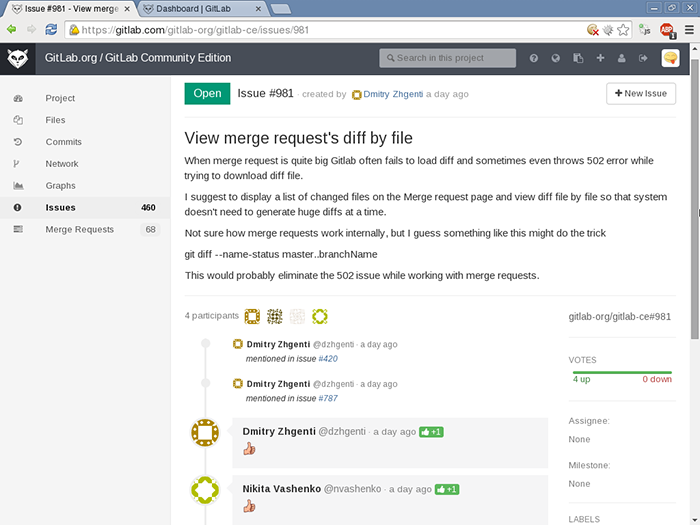
Task: Click third faded participant avatar
Action: [297, 317]
